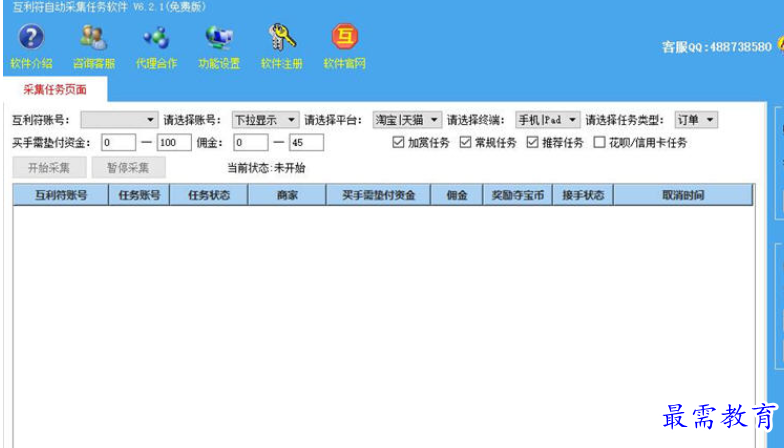Click the 任务账号 column header
784x448 pixels.
tap(139, 195)
